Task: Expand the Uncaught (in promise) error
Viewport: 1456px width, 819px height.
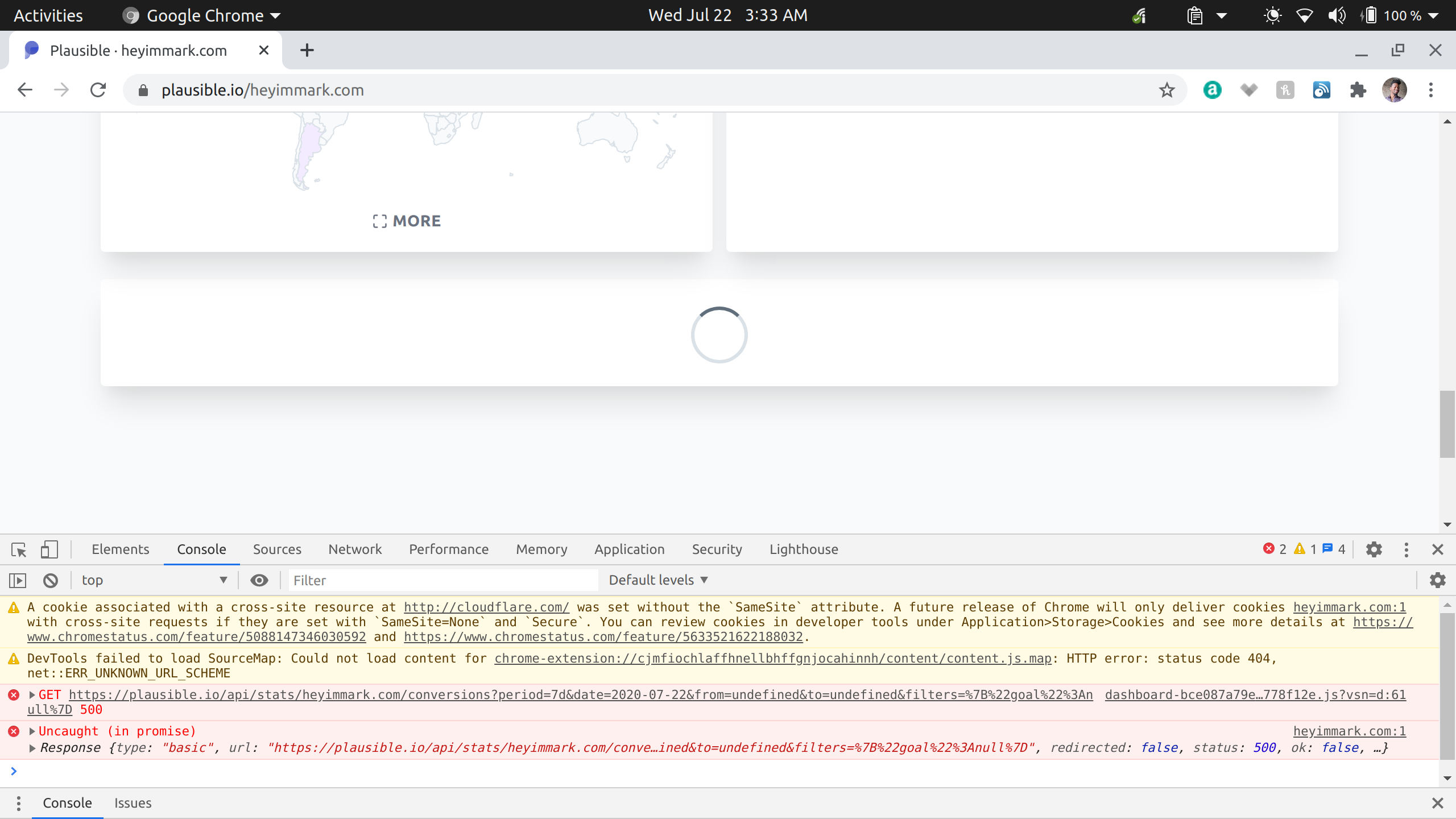Action: [32, 731]
